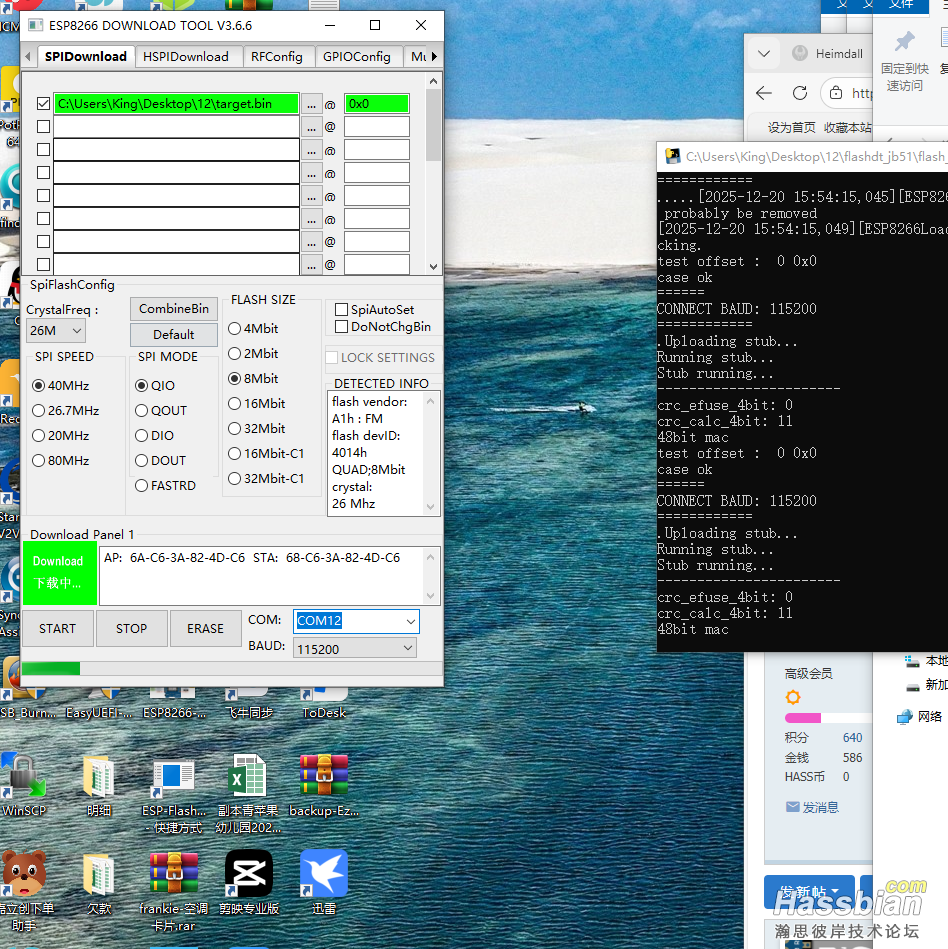Screen dimensions: 948x949
Task: Switch to the HSPIDownload tab
Action: (x=185, y=57)
